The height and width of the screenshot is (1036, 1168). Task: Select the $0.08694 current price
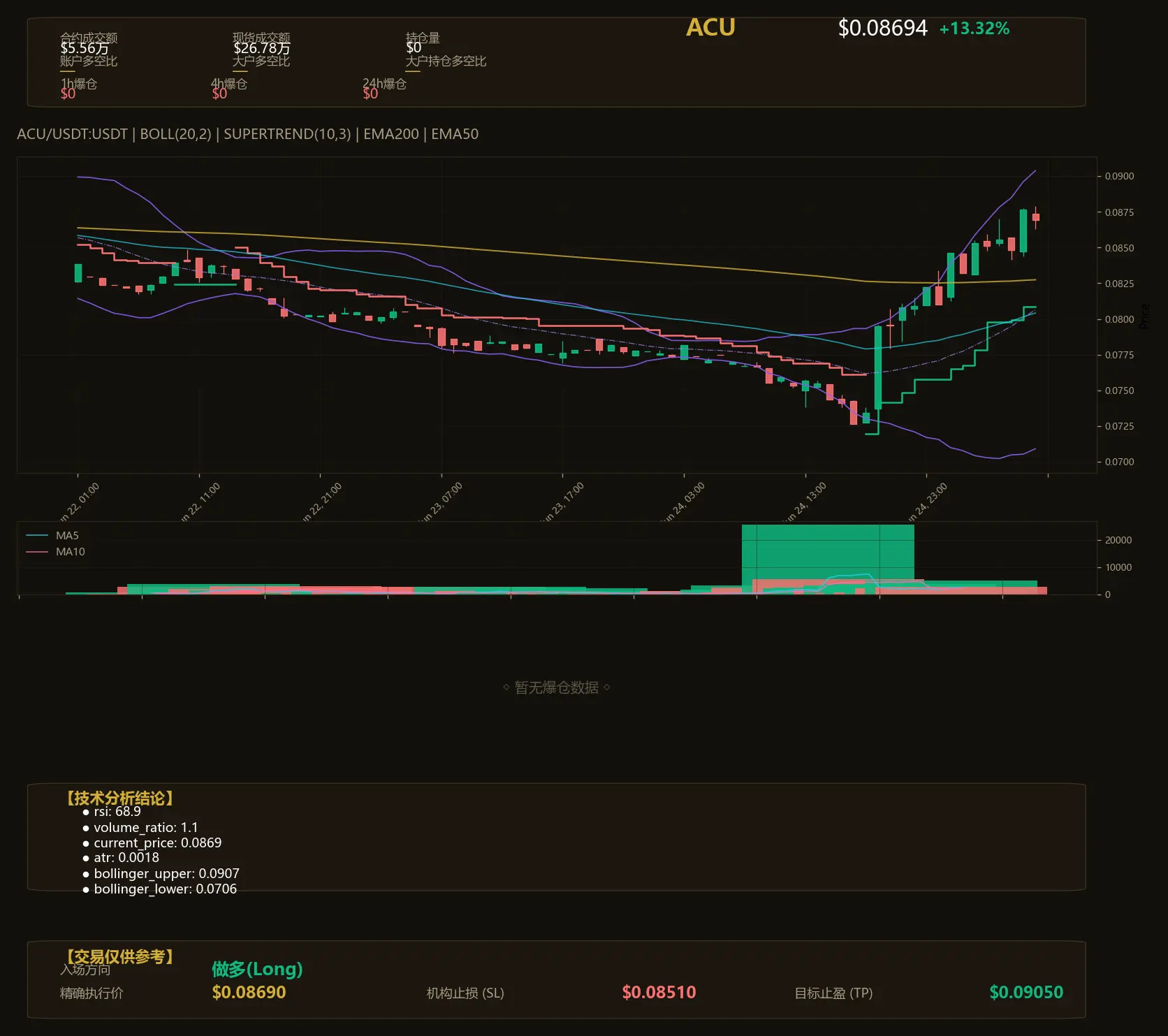pos(882,28)
